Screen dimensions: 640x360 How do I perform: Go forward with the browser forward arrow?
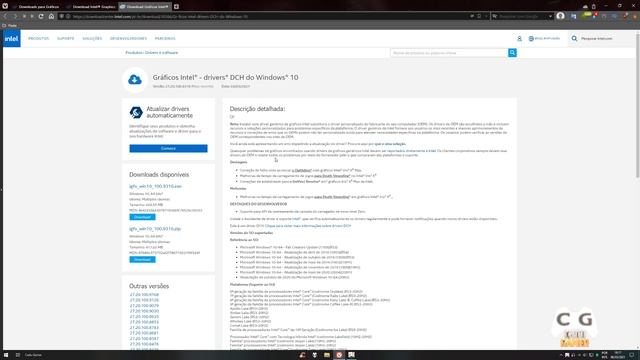coord(15,16)
